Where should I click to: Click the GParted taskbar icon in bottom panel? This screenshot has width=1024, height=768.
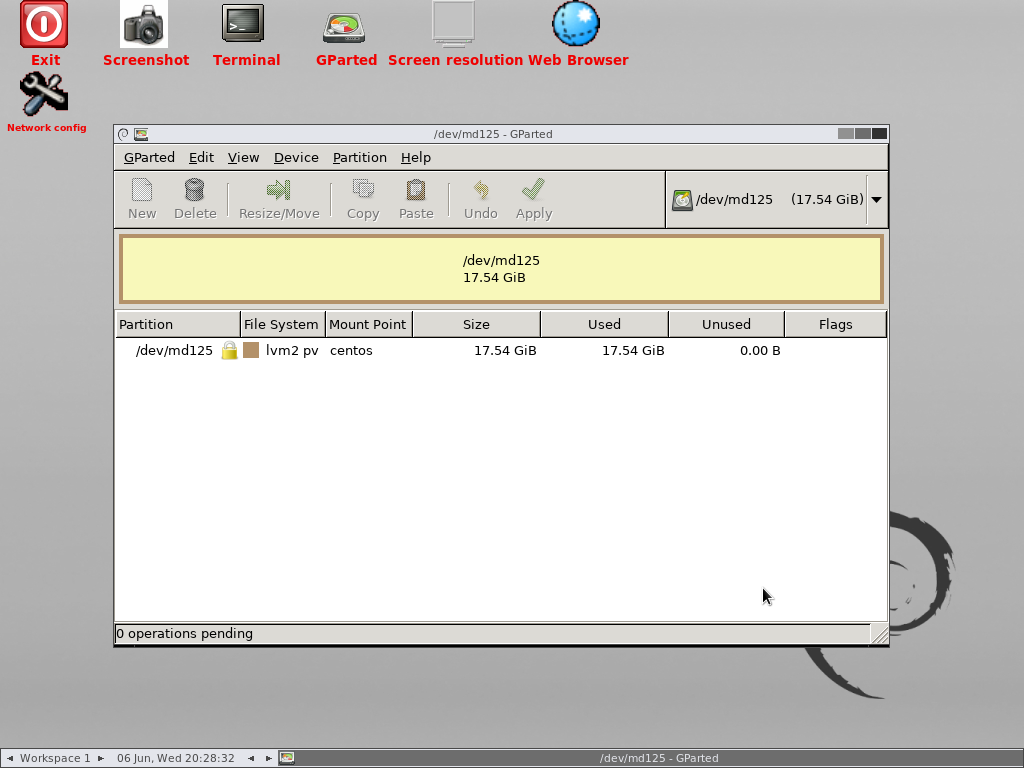[x=287, y=758]
